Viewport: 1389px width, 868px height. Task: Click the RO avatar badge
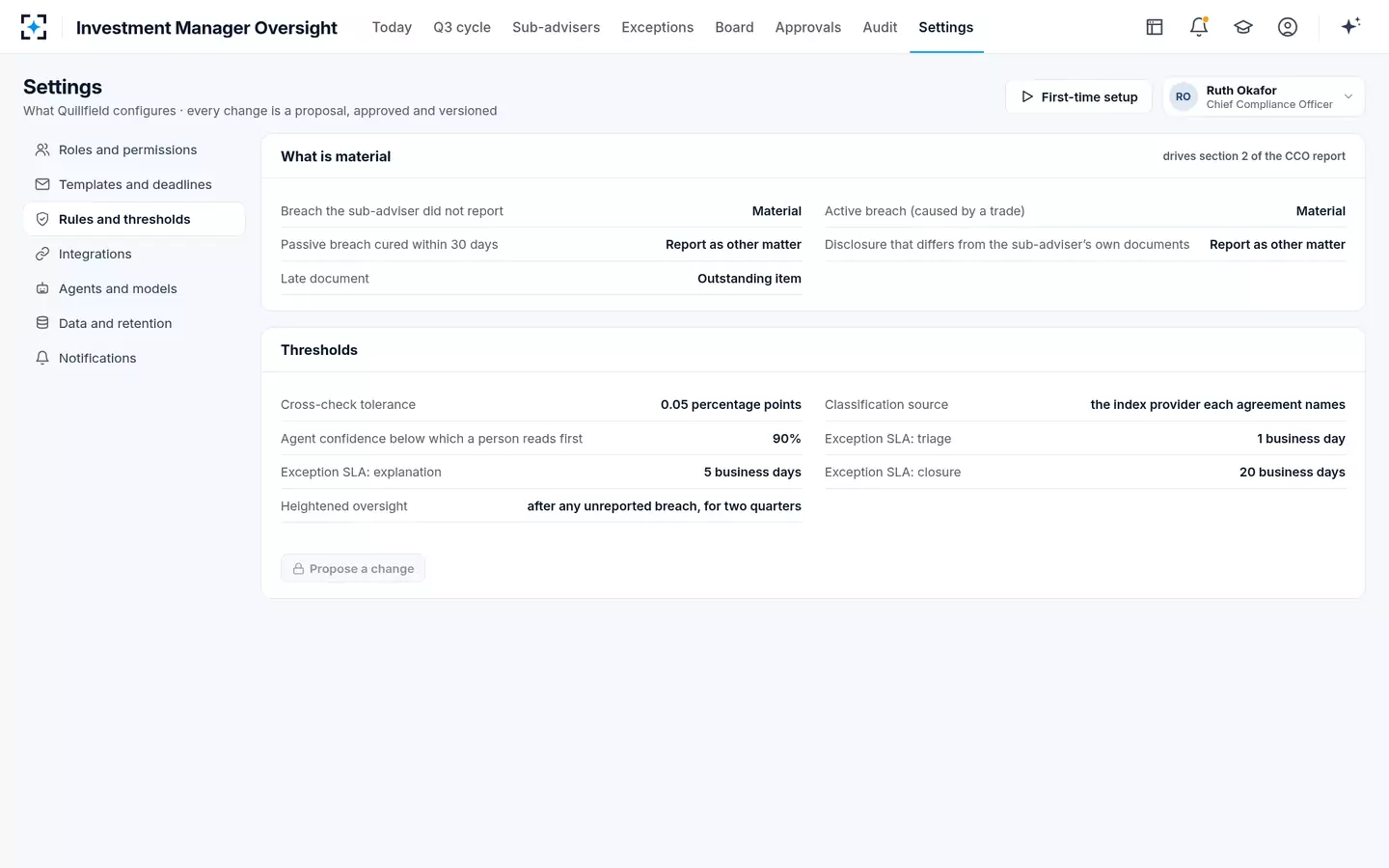click(x=1184, y=96)
